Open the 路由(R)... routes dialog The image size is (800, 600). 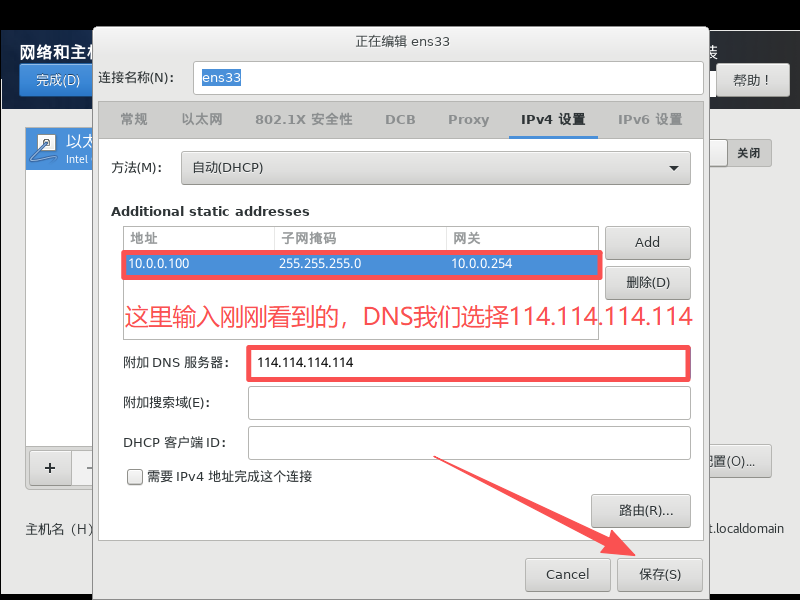(641, 510)
